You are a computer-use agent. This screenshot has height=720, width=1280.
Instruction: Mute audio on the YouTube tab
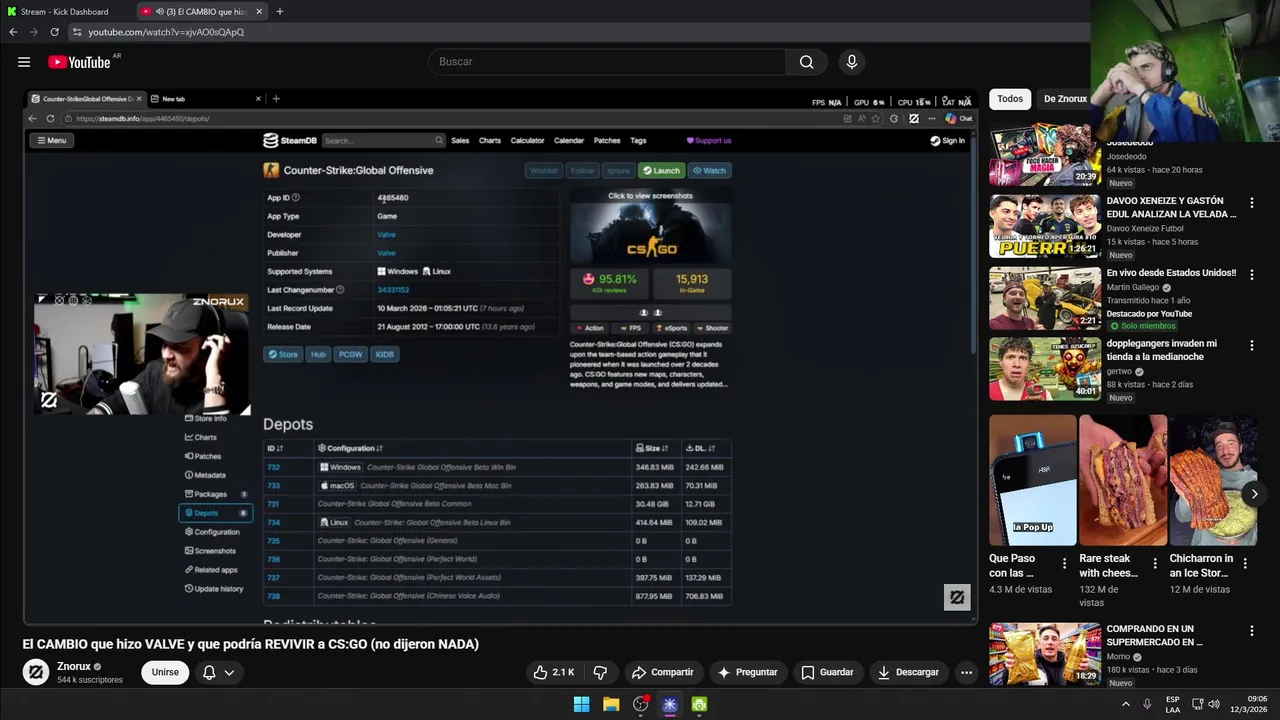[160, 12]
